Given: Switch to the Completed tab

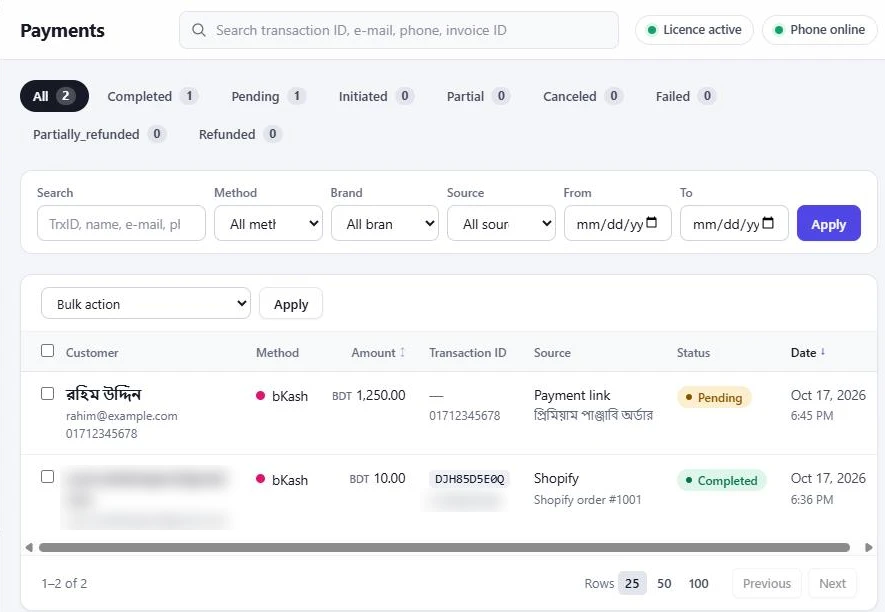Looking at the screenshot, I should (151, 97).
